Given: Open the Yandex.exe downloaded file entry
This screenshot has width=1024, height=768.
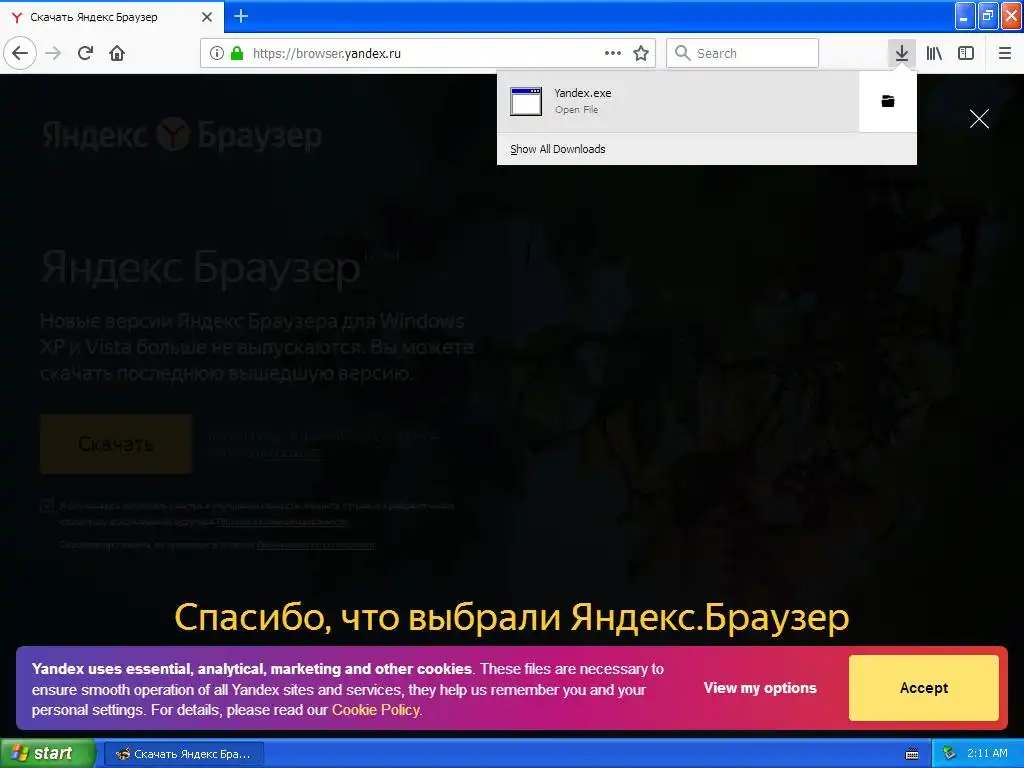Looking at the screenshot, I should (x=678, y=101).
